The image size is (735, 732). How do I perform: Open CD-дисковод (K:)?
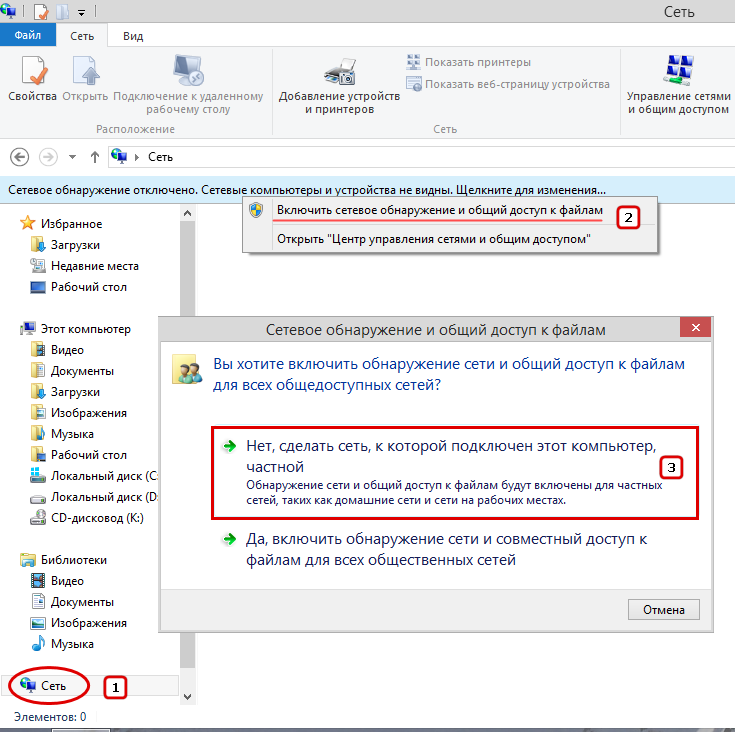[x=87, y=518]
